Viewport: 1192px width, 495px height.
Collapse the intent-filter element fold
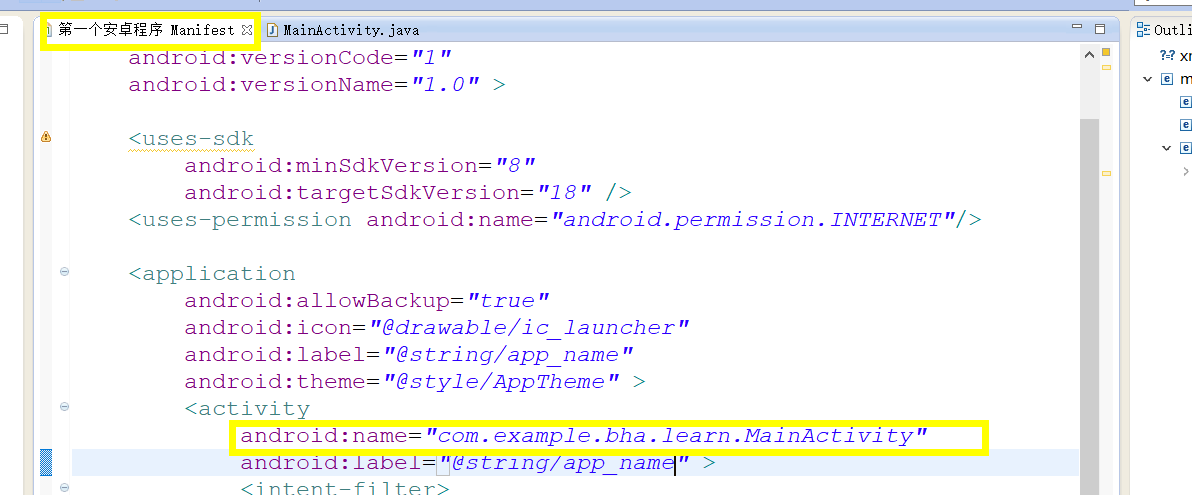coord(64,488)
